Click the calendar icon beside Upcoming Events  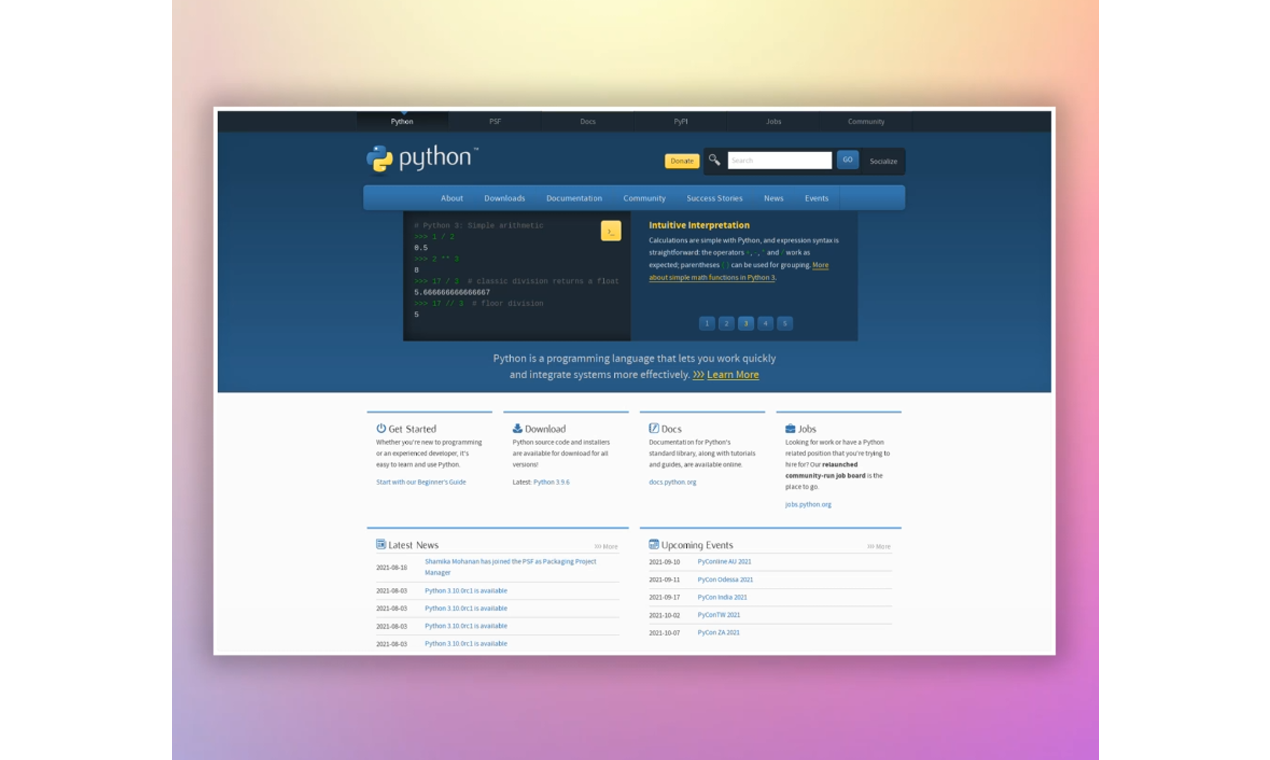654,544
